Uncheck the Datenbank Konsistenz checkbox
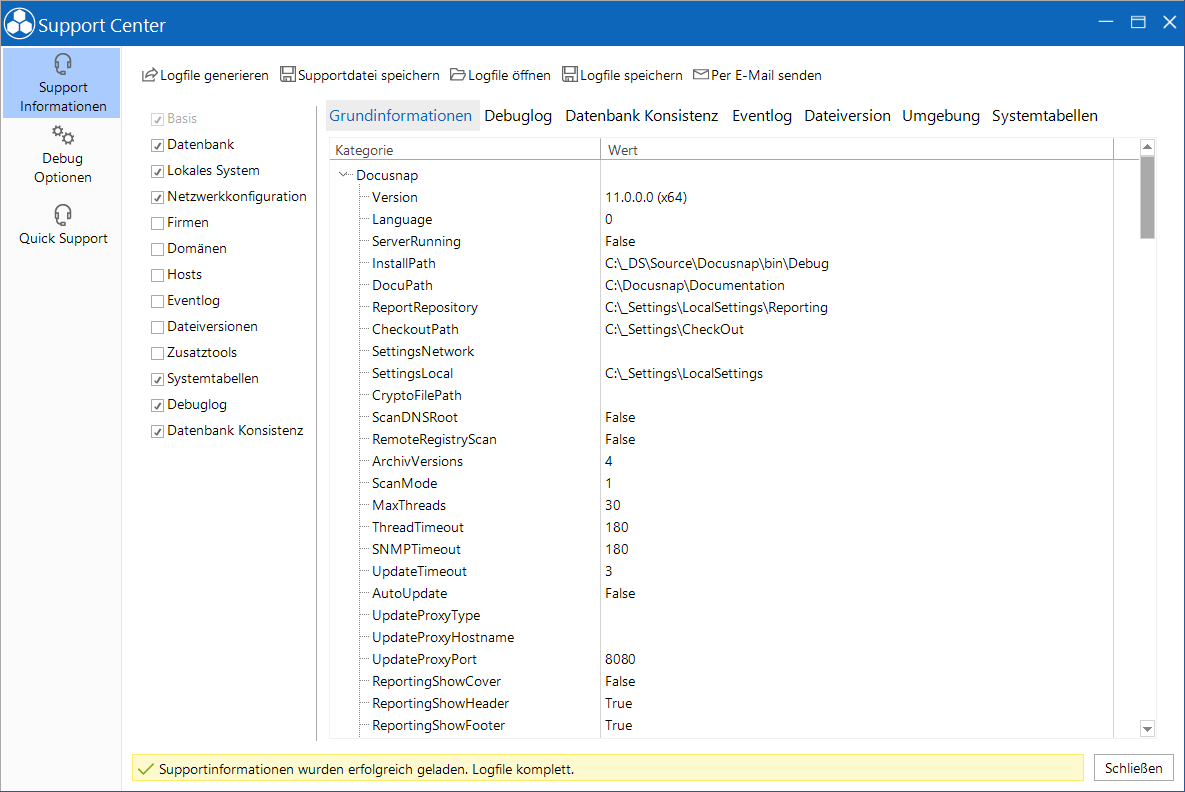Screen dimensions: 1185x792 pos(157,432)
